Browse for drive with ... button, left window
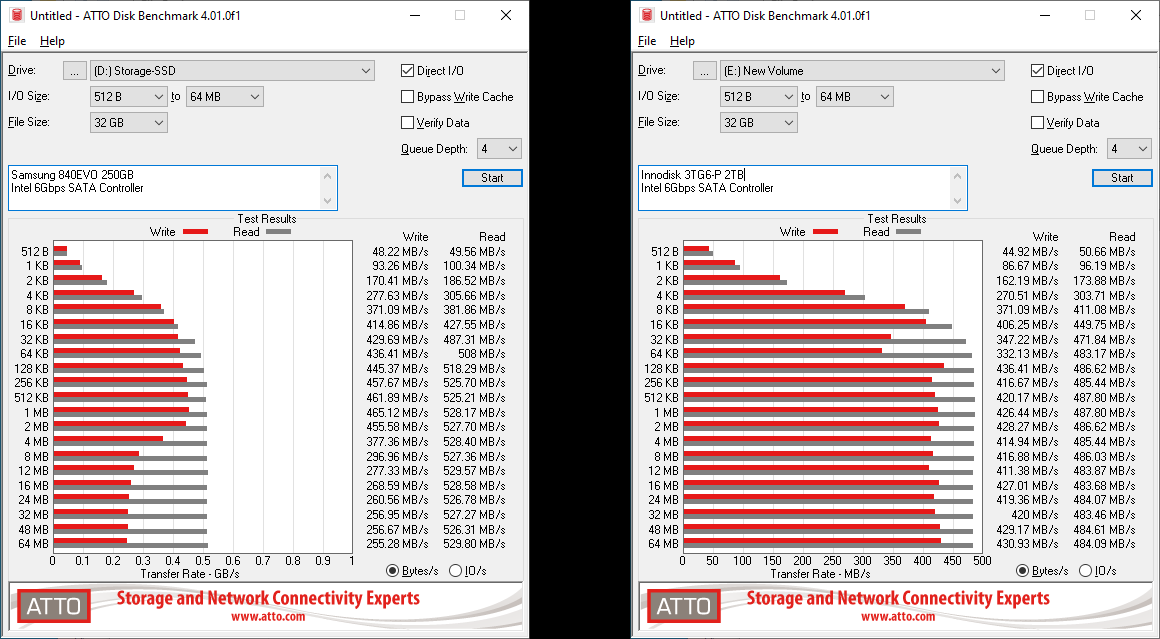 [x=75, y=71]
